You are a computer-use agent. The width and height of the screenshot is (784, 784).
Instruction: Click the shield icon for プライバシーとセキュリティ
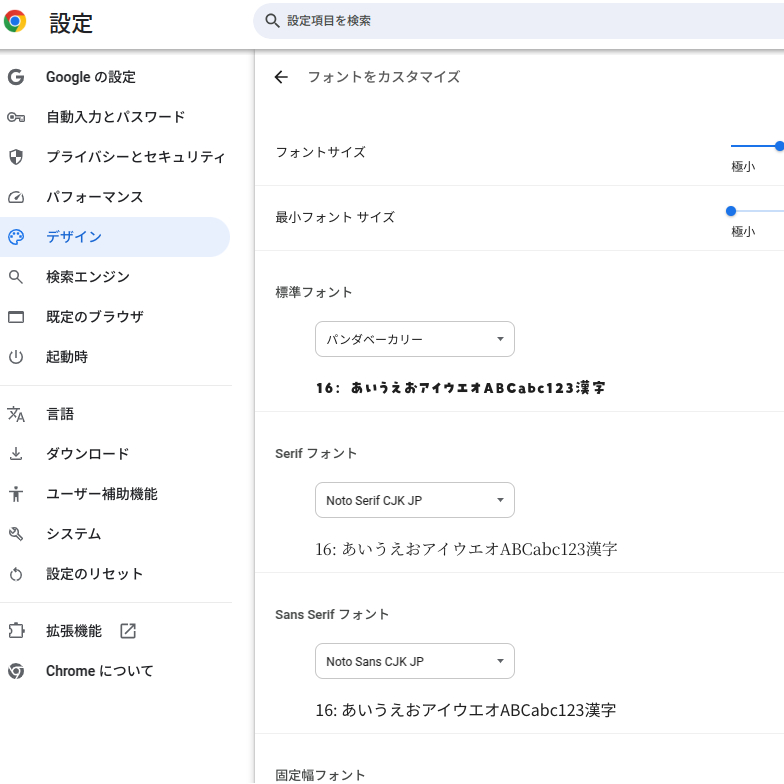click(x=15, y=157)
